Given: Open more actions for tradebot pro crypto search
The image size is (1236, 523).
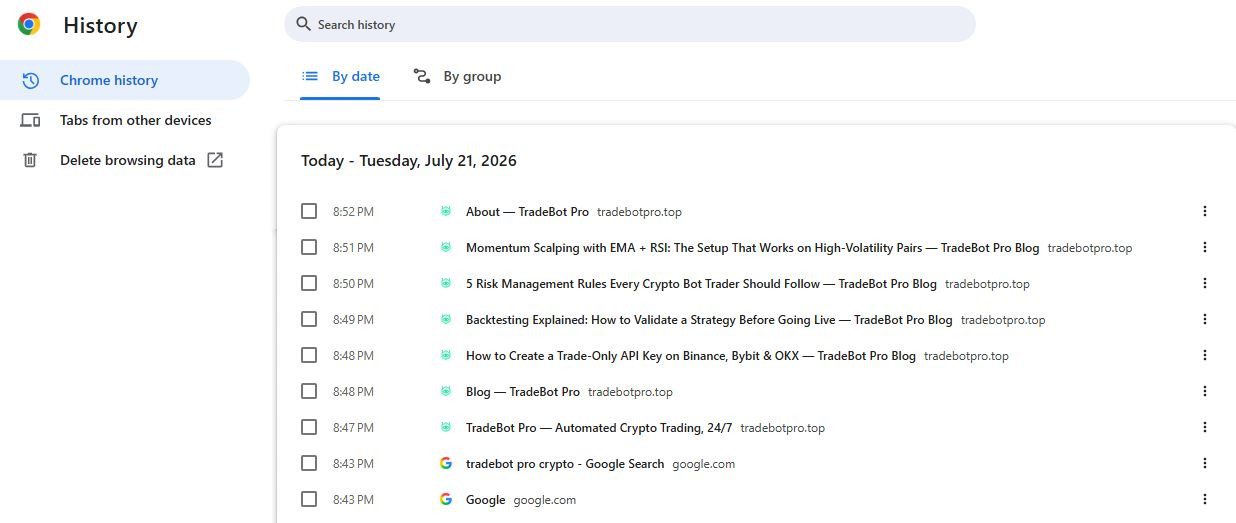Looking at the screenshot, I should point(1205,463).
